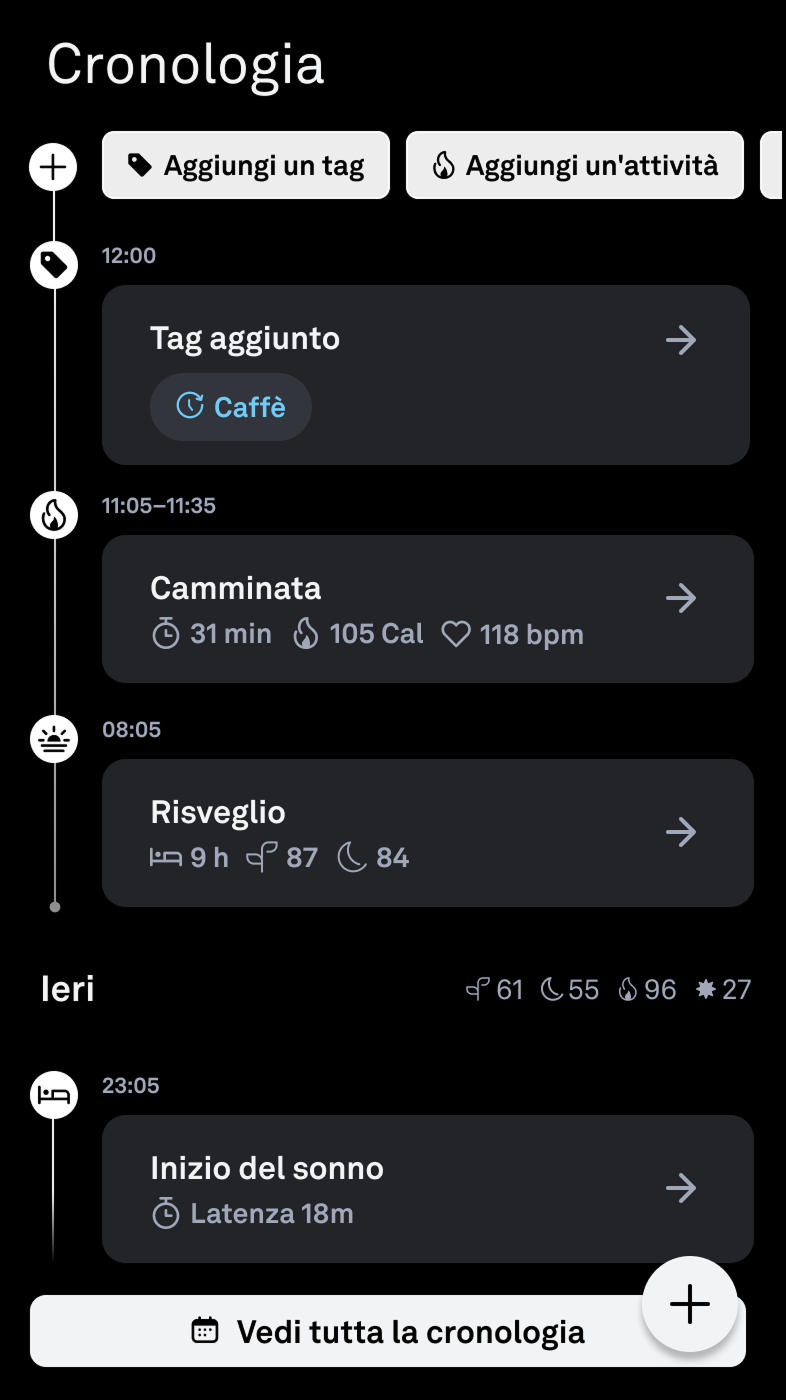Tap Vedi tutta la cronologia

388,1332
